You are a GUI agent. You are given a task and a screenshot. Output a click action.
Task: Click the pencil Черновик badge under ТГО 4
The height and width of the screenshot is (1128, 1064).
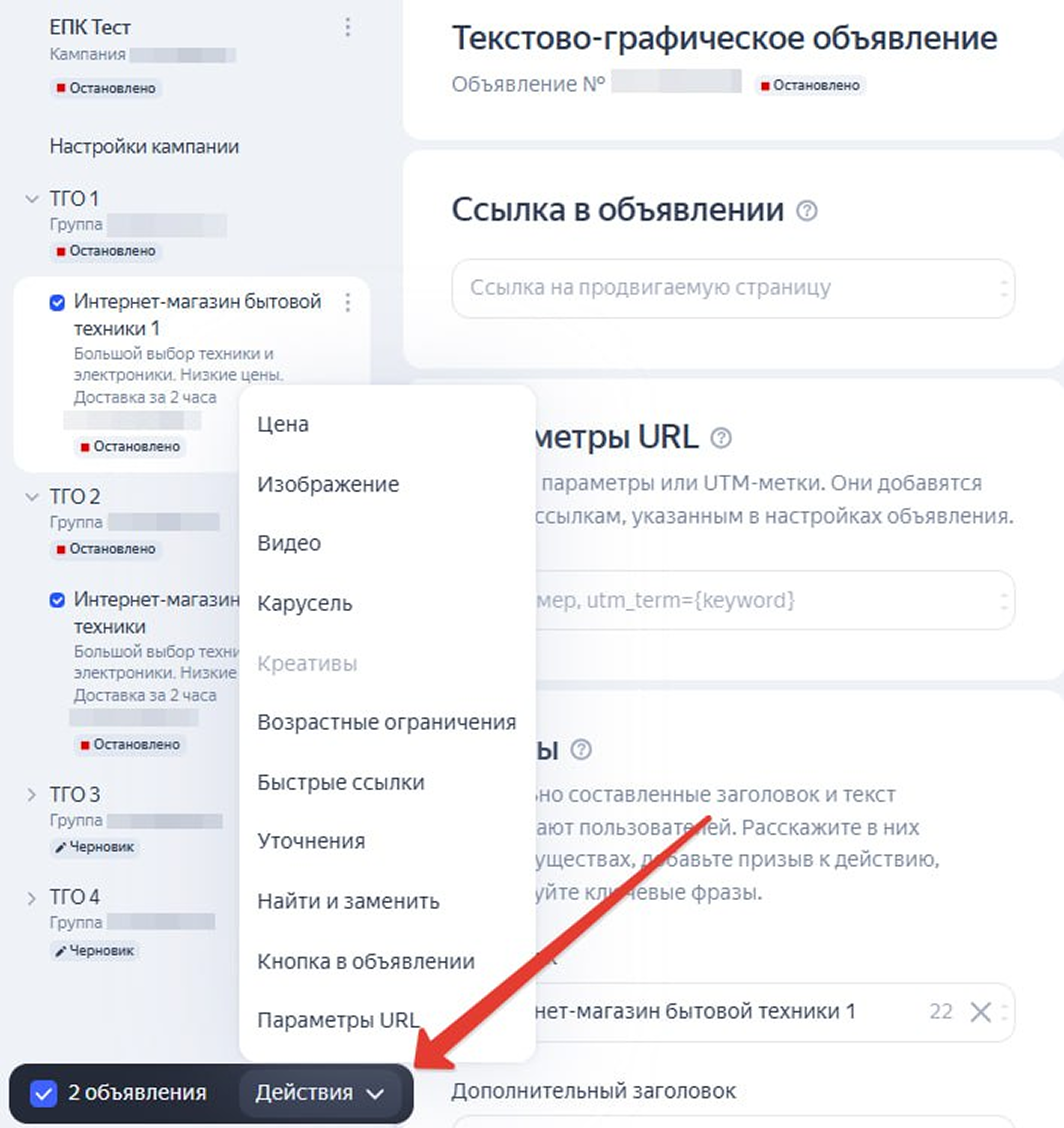[95, 951]
